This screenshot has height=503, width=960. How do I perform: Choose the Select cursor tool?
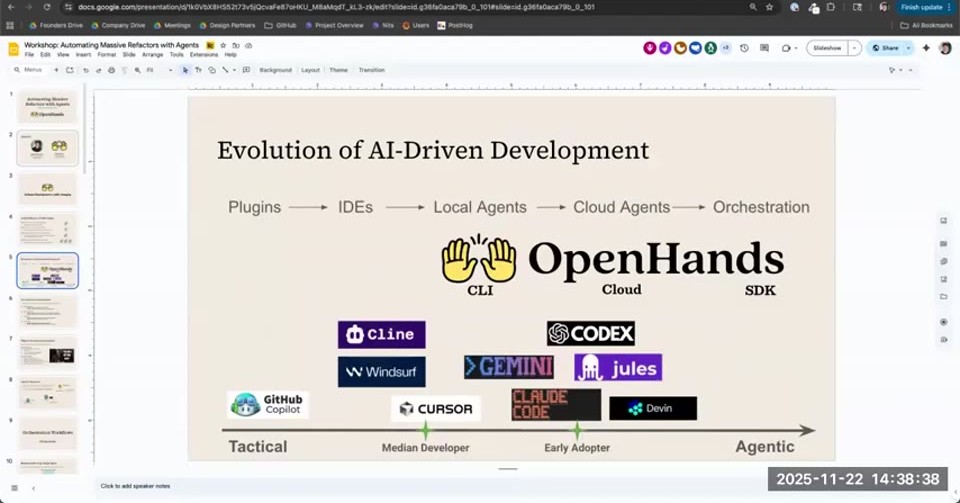coord(186,70)
